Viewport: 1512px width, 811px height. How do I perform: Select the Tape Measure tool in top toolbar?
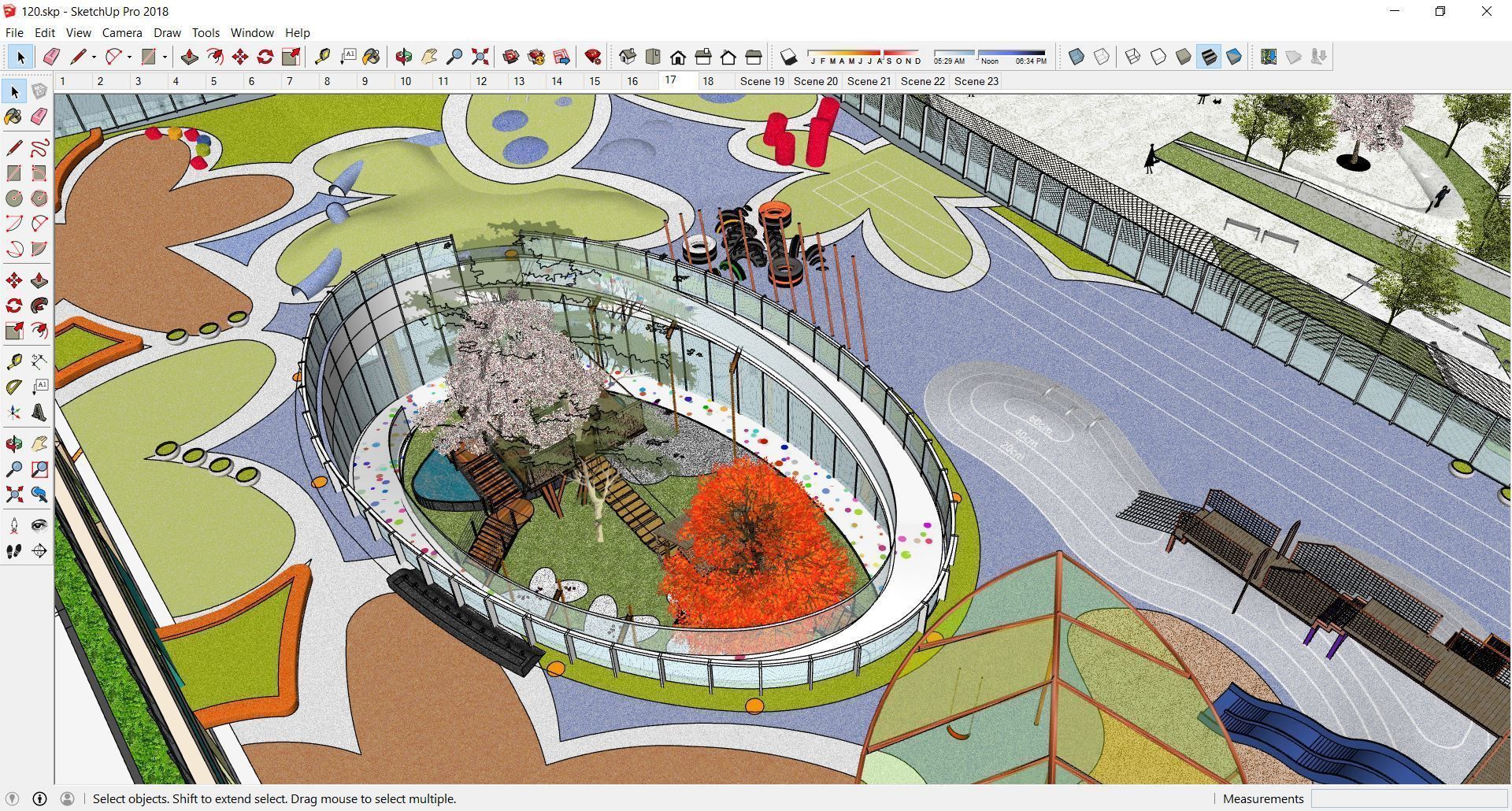tap(322, 57)
